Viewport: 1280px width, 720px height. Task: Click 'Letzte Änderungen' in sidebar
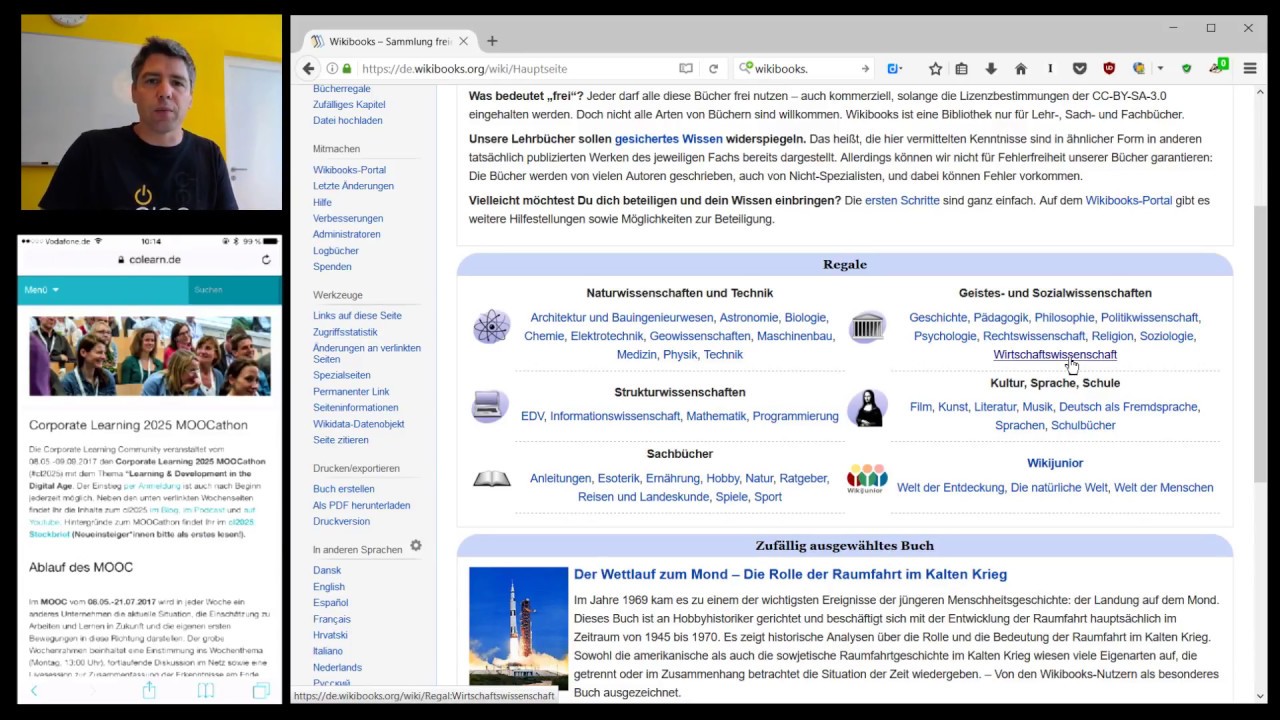[x=353, y=186]
